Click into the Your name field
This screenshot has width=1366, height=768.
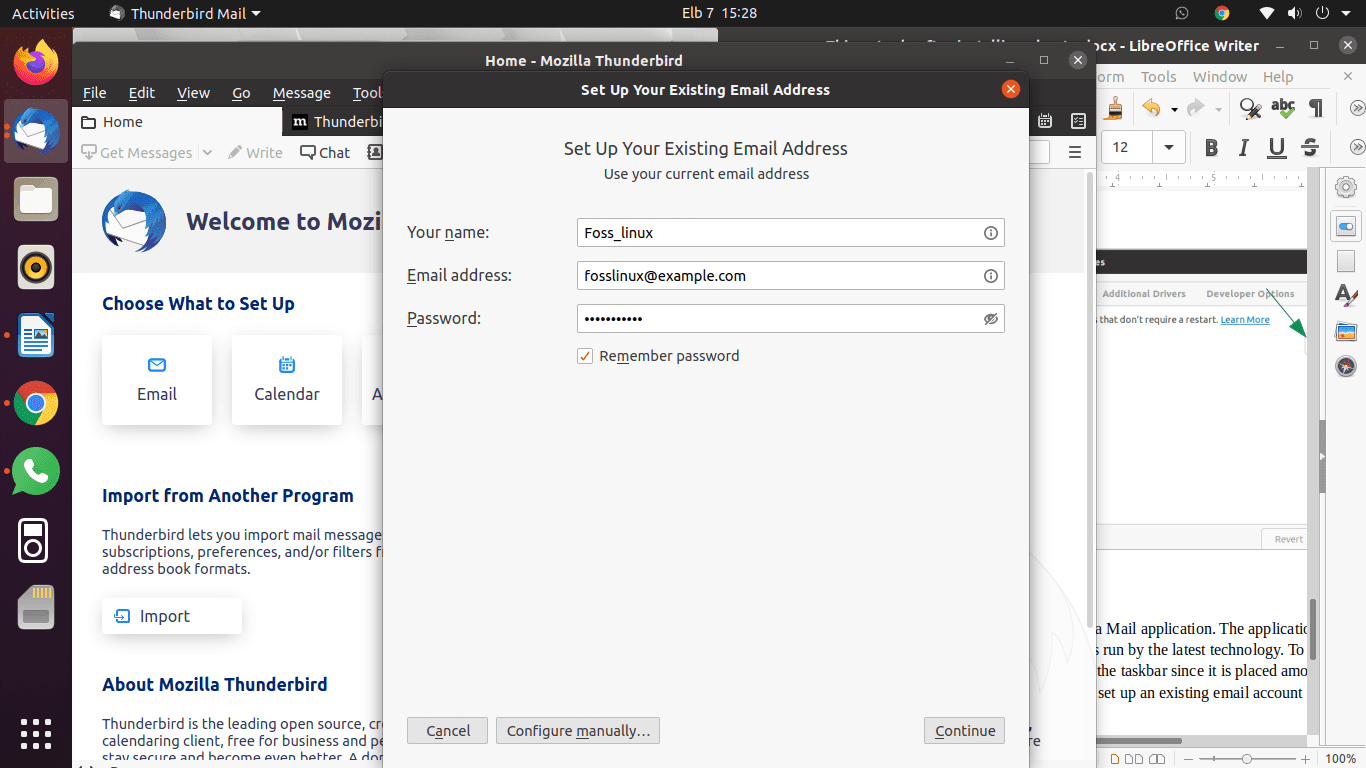[790, 233]
